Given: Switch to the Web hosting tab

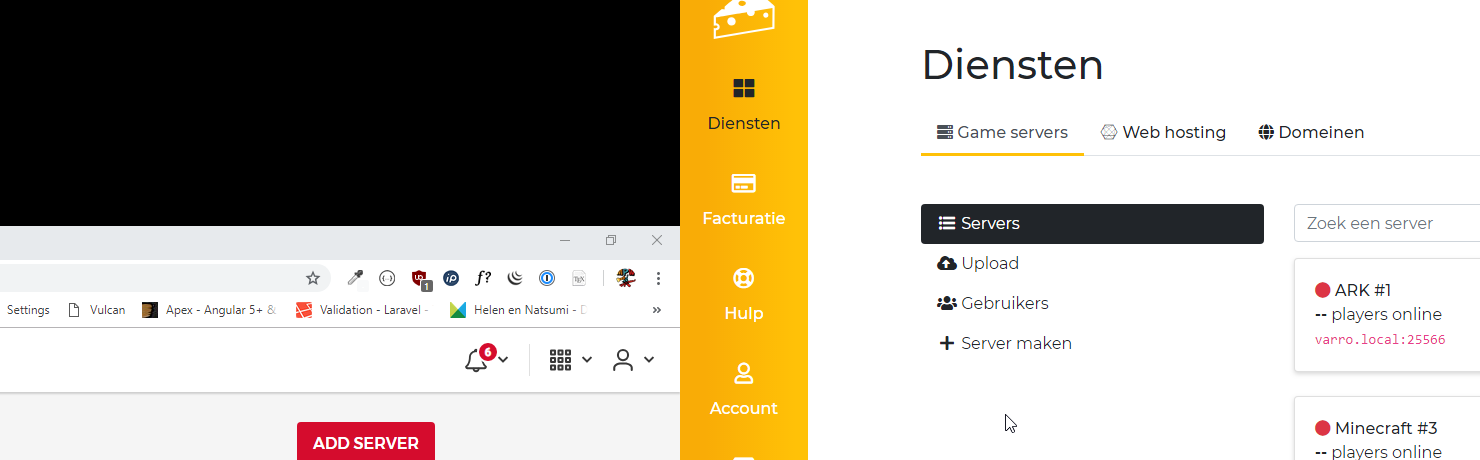Looking at the screenshot, I should click(1163, 132).
